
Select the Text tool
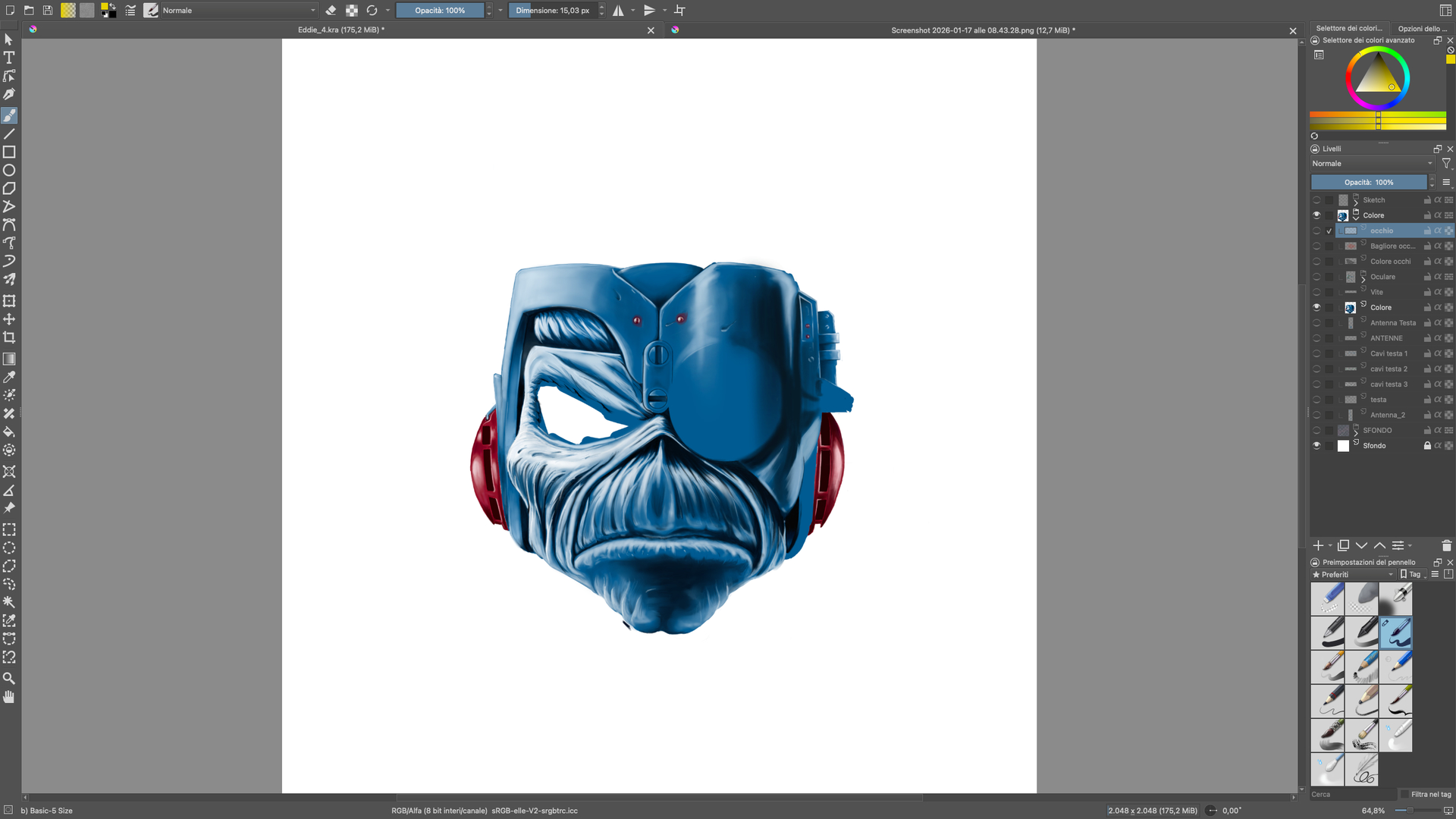pyautogui.click(x=9, y=58)
